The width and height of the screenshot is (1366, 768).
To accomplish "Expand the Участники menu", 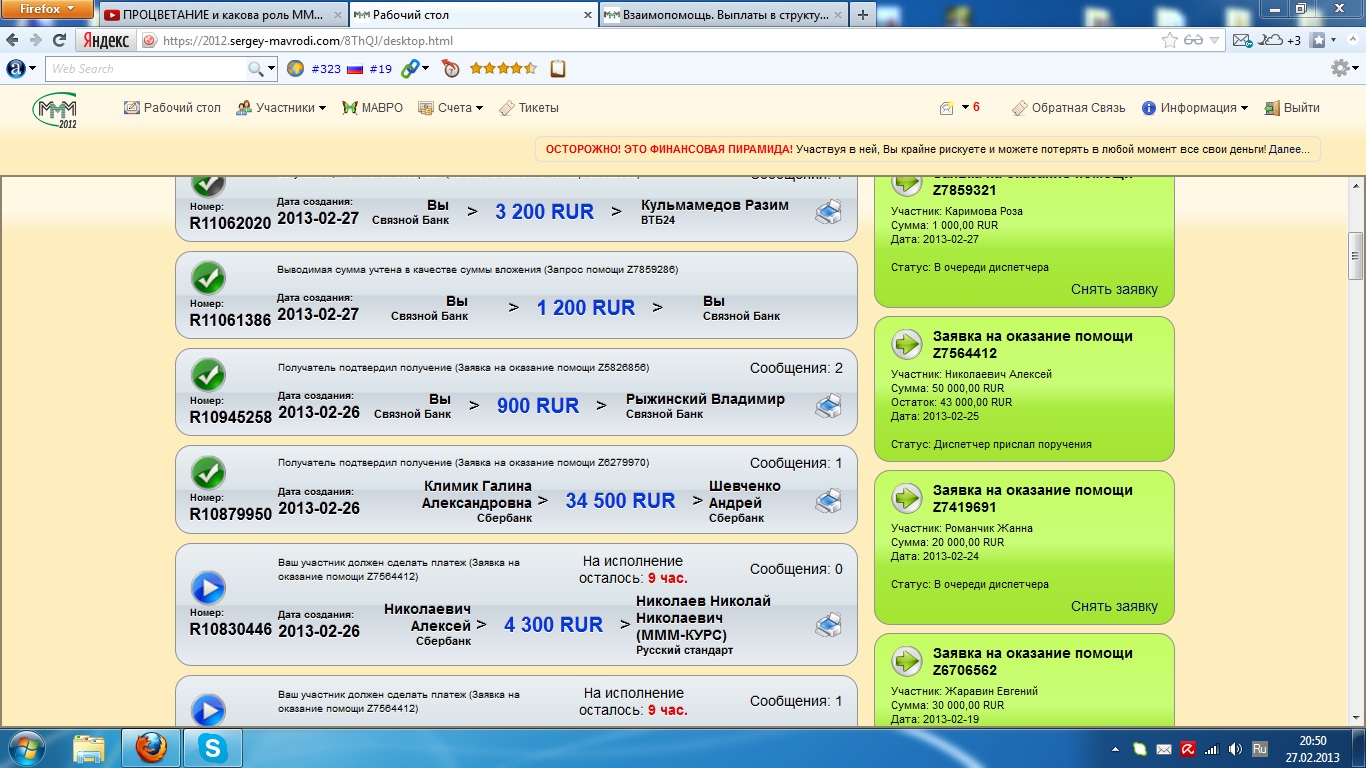I will pyautogui.click(x=281, y=108).
